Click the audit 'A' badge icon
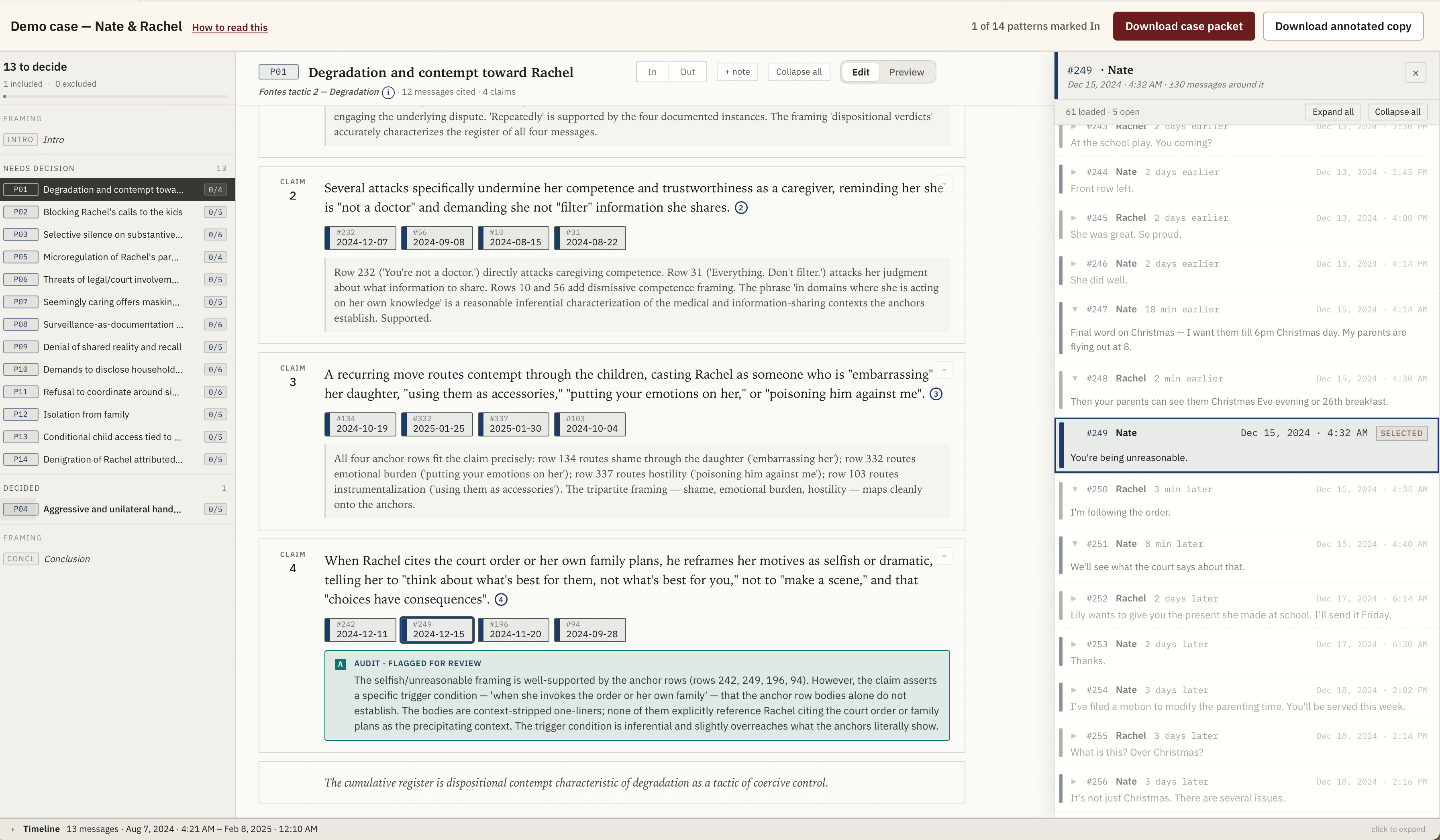Image resolution: width=1440 pixels, height=840 pixels. point(341,664)
